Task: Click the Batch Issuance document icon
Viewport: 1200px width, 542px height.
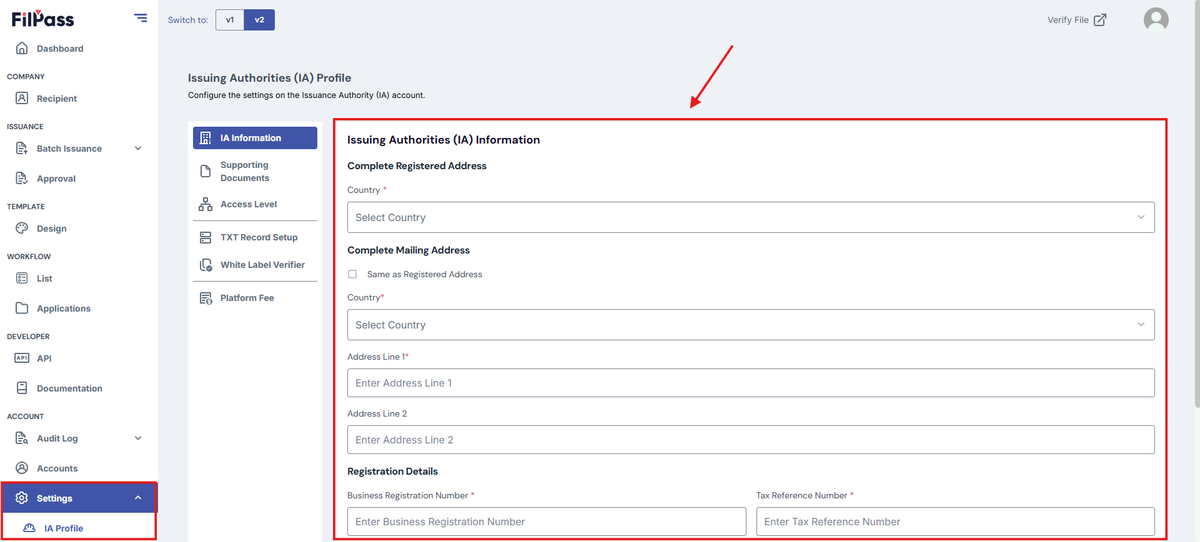Action: coord(22,148)
